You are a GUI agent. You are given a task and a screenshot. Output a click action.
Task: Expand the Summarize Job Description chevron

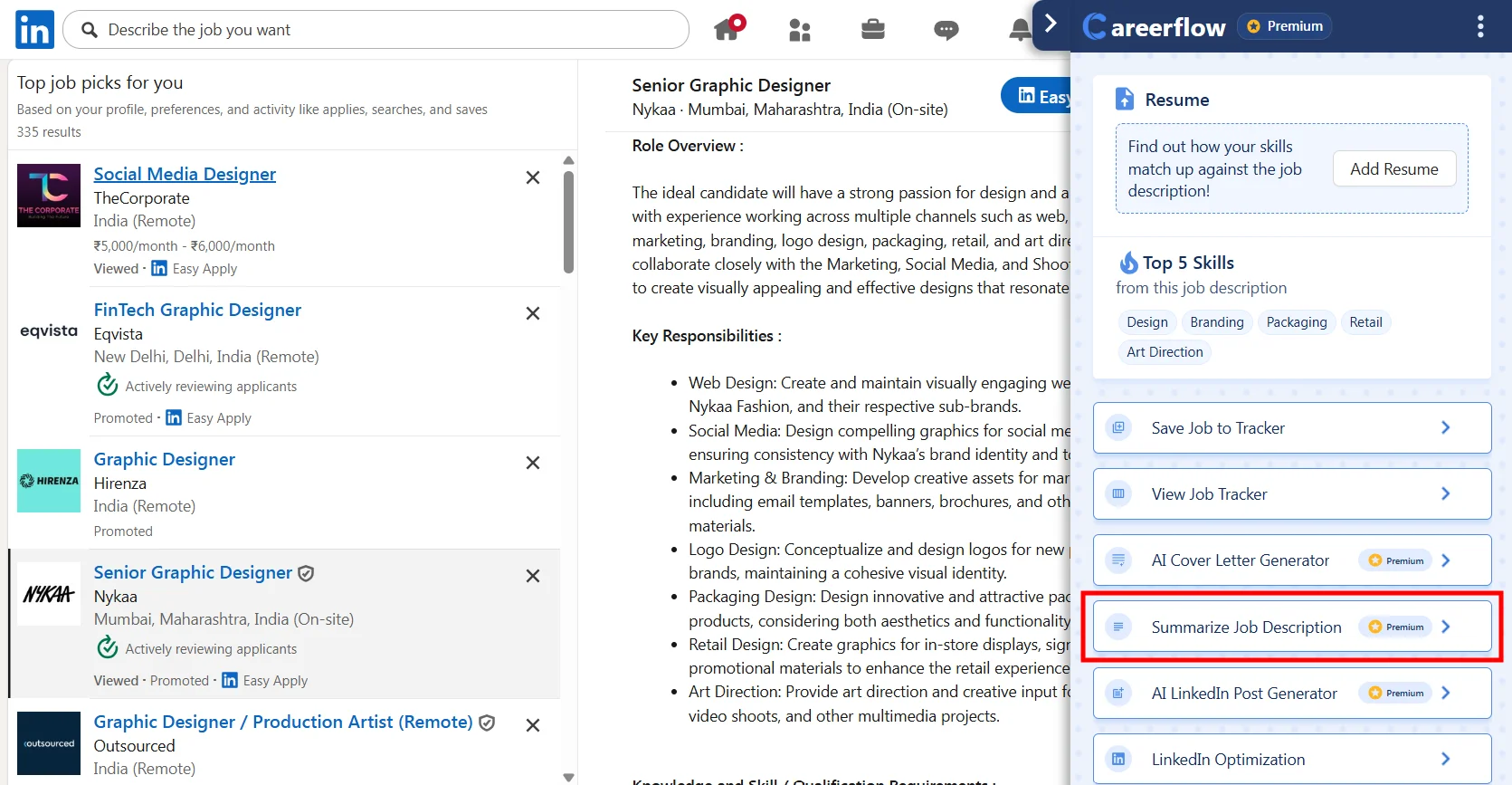pyautogui.click(x=1446, y=627)
